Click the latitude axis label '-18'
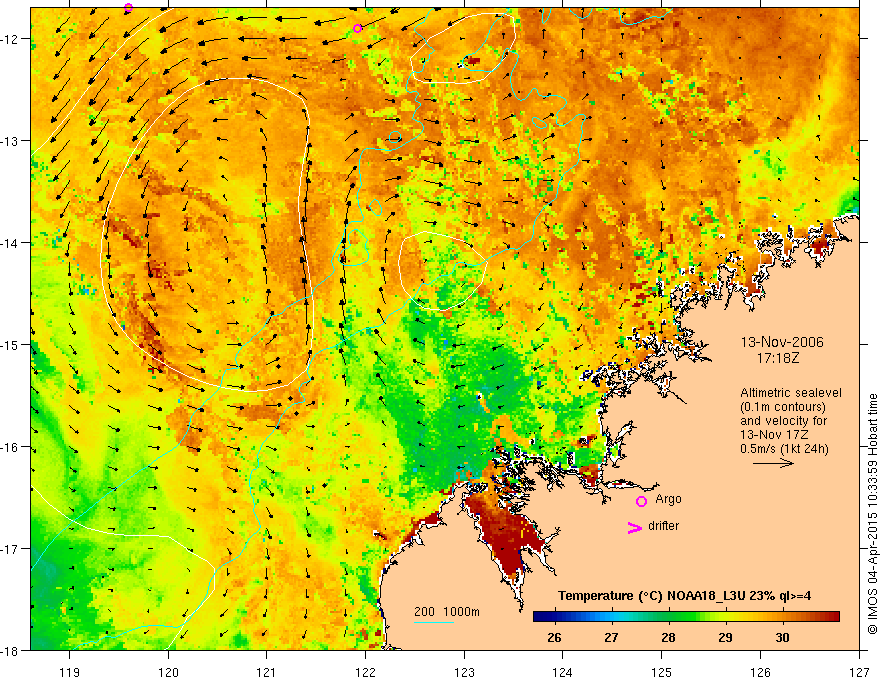 (12, 650)
